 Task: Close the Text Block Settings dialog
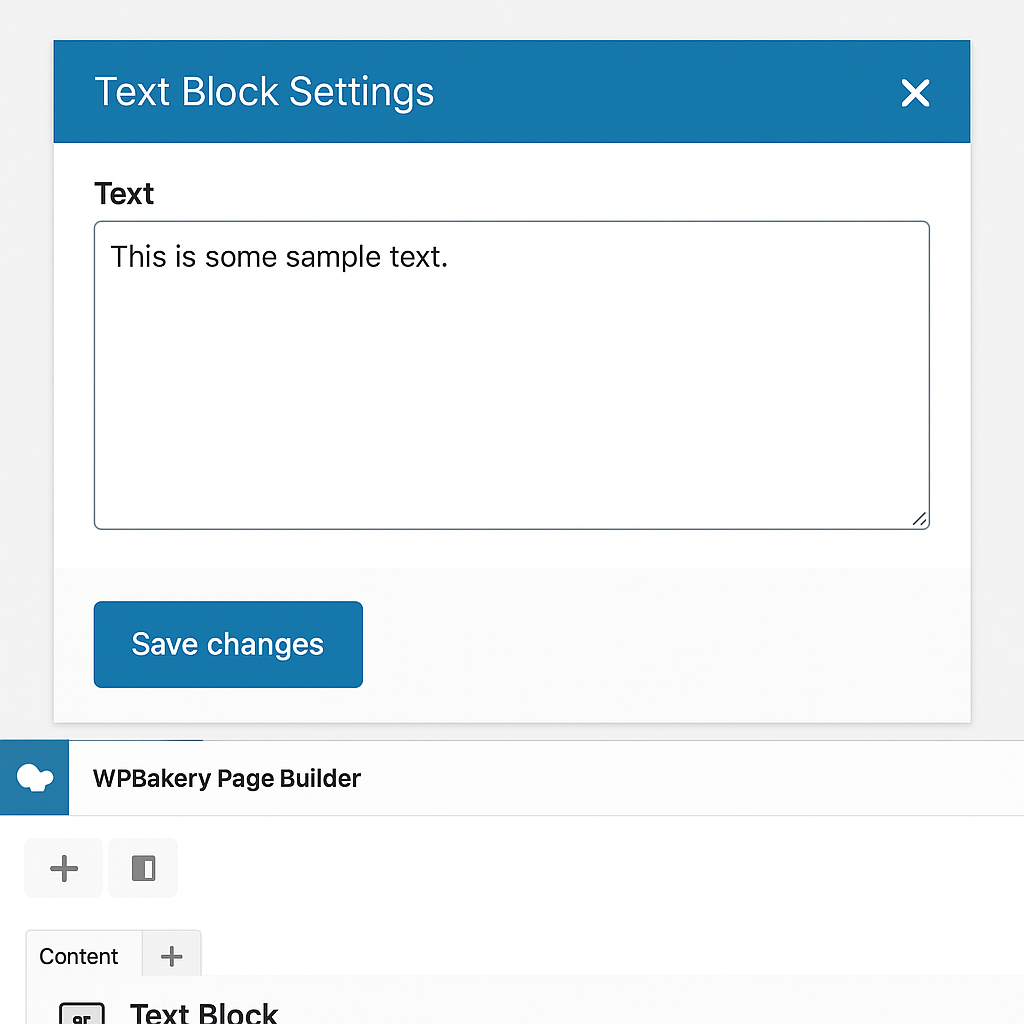[x=915, y=93]
